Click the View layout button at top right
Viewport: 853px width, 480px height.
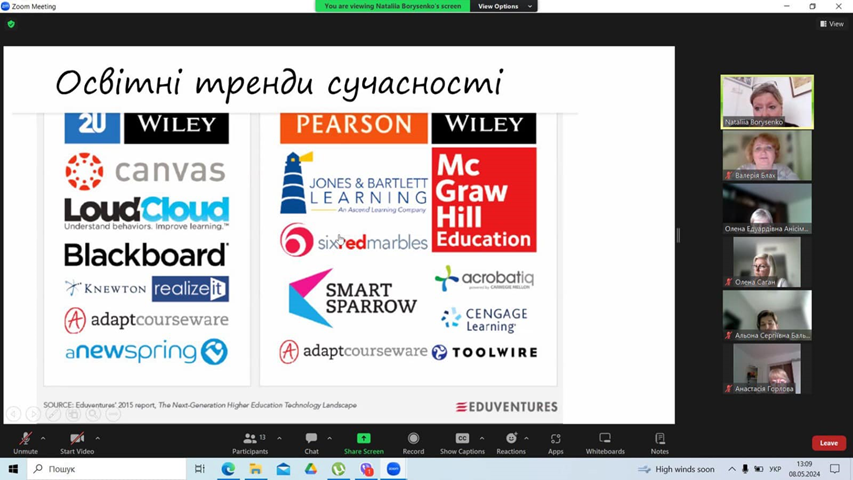click(832, 24)
